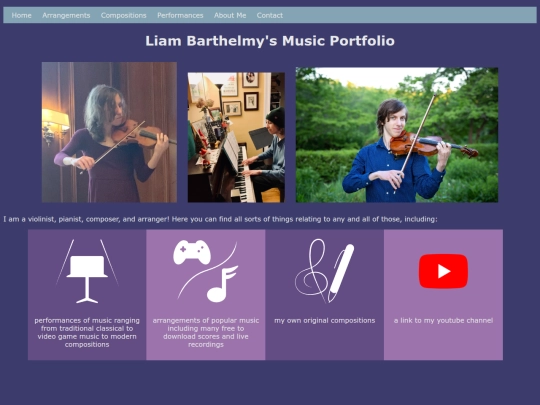Click the pen icon beside treble clef
Image resolution: width=540 pixels, height=405 pixels.
tap(341, 273)
